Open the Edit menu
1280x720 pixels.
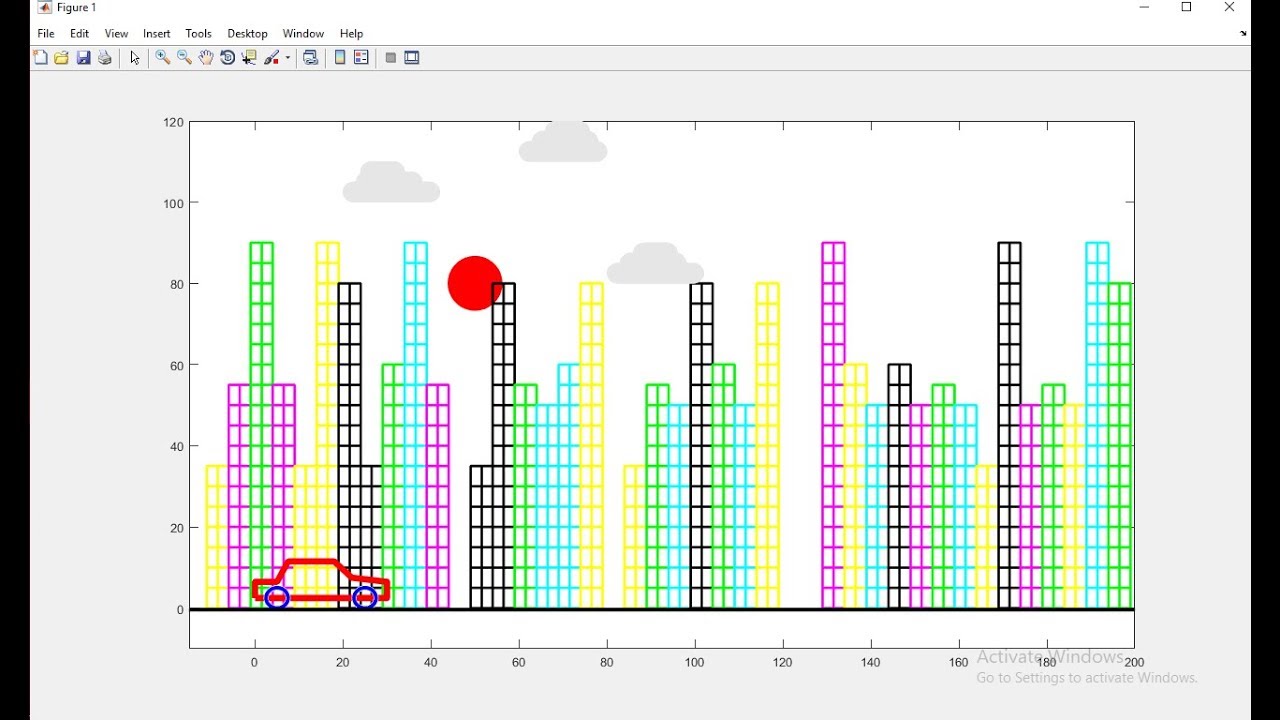pos(80,33)
